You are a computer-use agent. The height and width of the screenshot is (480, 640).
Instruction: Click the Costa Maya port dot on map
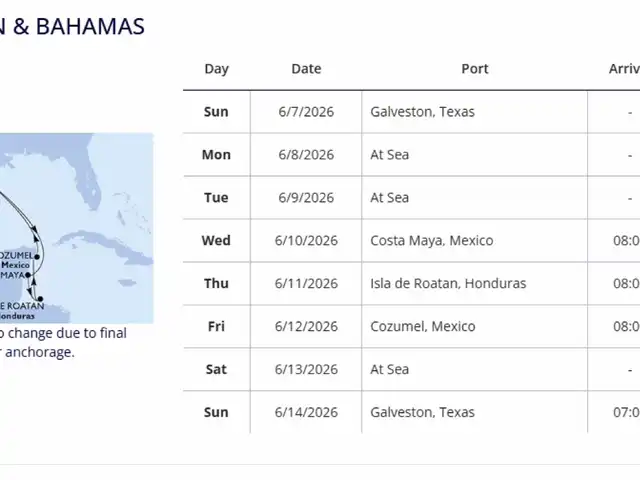[x=28, y=275]
